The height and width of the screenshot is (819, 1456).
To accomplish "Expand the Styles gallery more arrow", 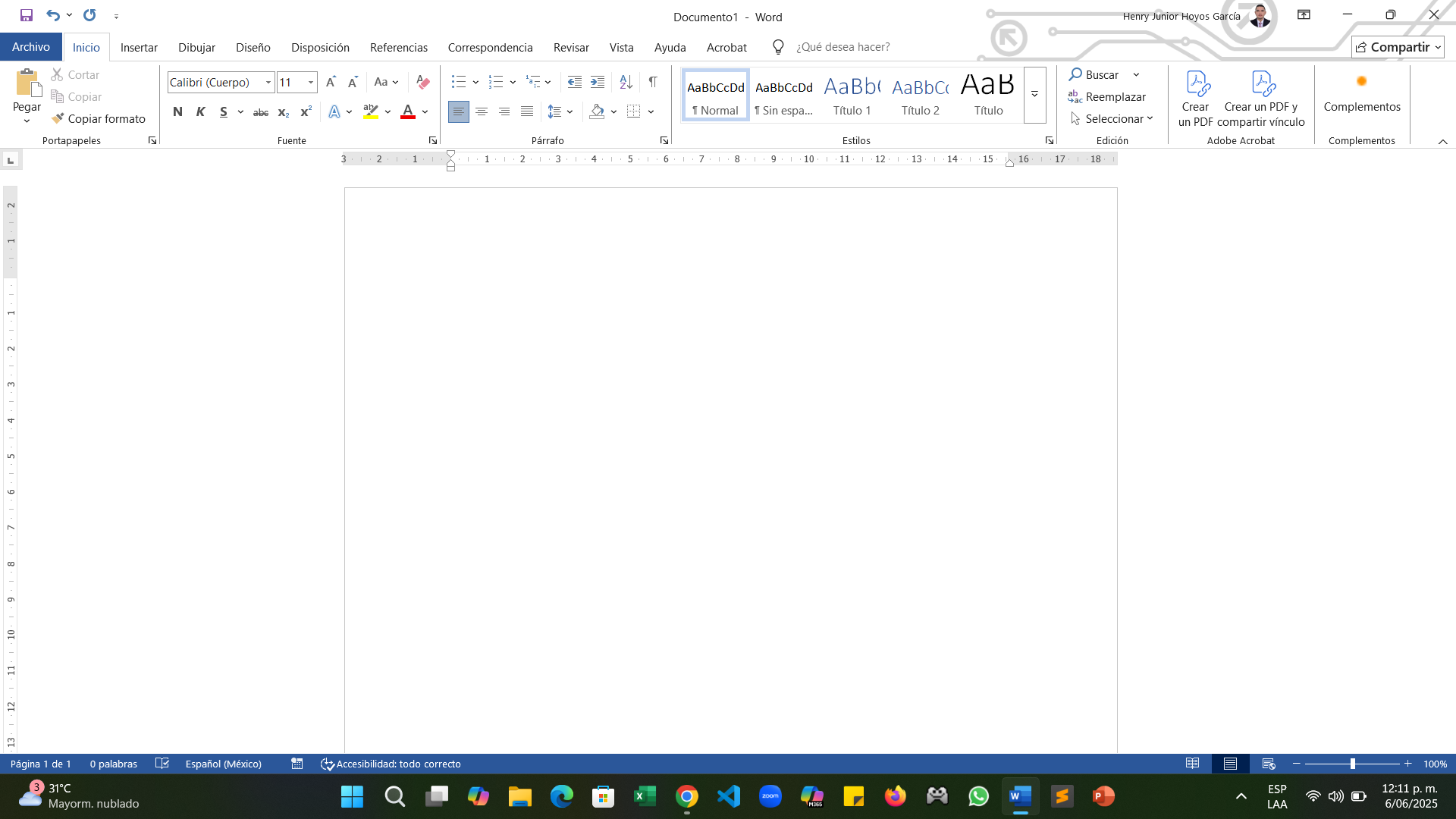I will click(x=1034, y=95).
